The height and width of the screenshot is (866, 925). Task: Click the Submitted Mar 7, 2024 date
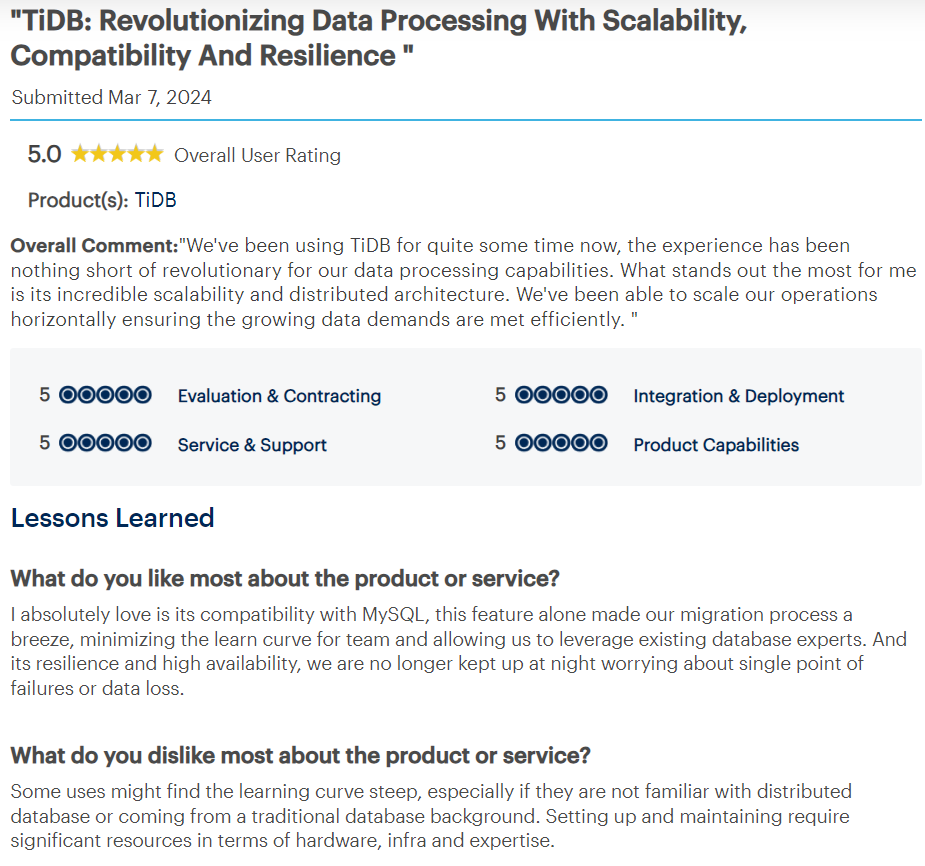(x=111, y=97)
